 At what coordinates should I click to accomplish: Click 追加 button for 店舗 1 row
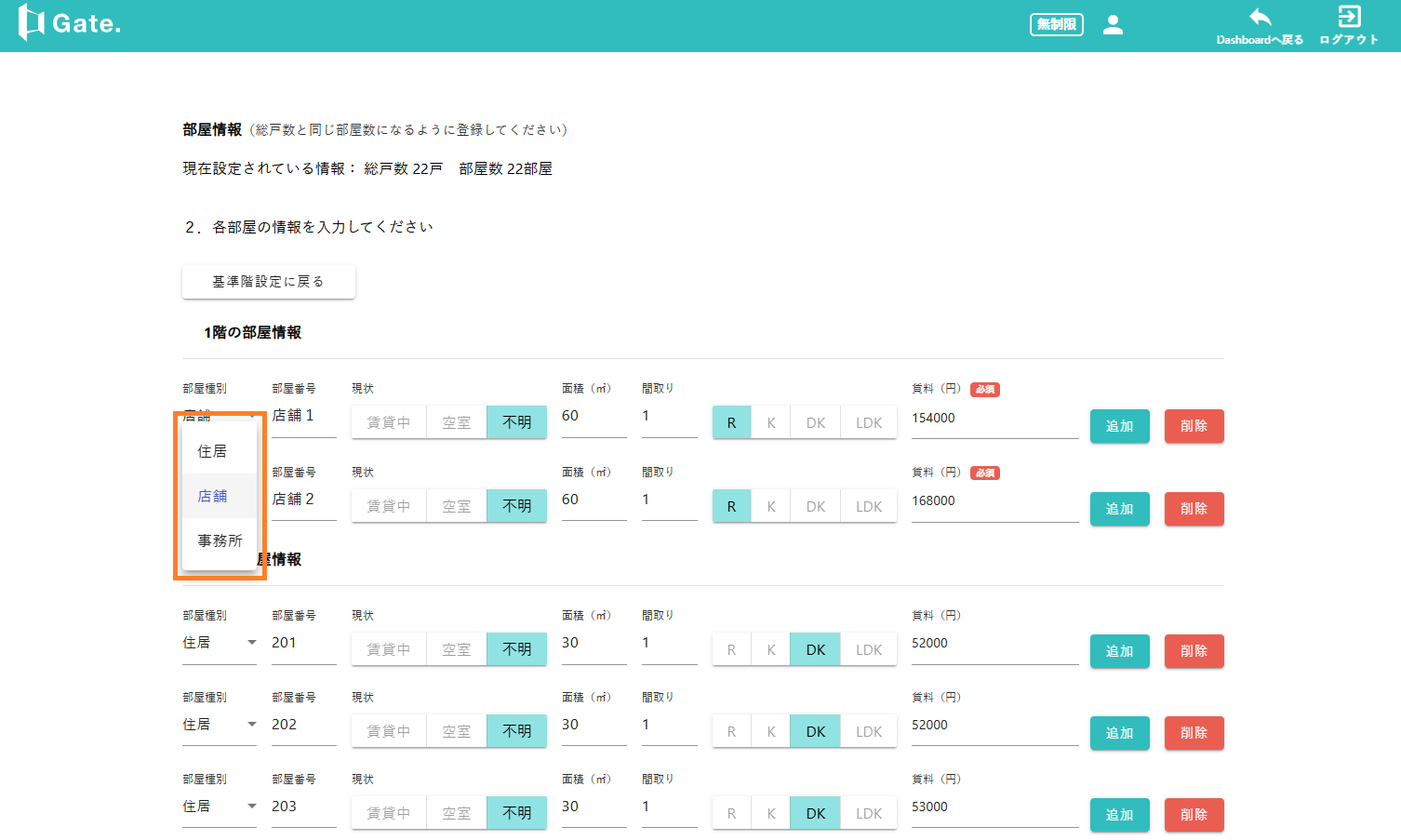click(x=1119, y=426)
